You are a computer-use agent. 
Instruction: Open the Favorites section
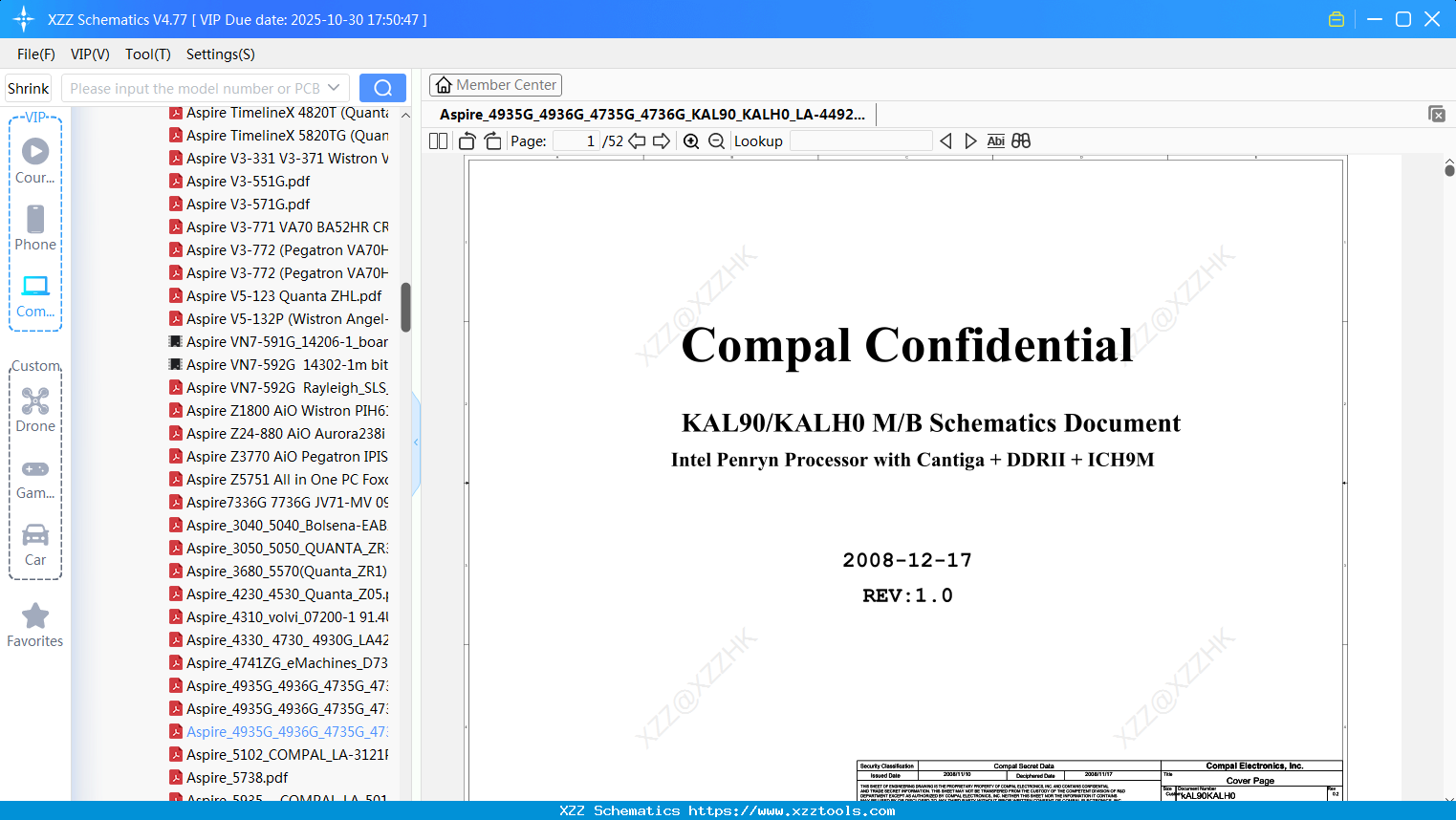(35, 625)
